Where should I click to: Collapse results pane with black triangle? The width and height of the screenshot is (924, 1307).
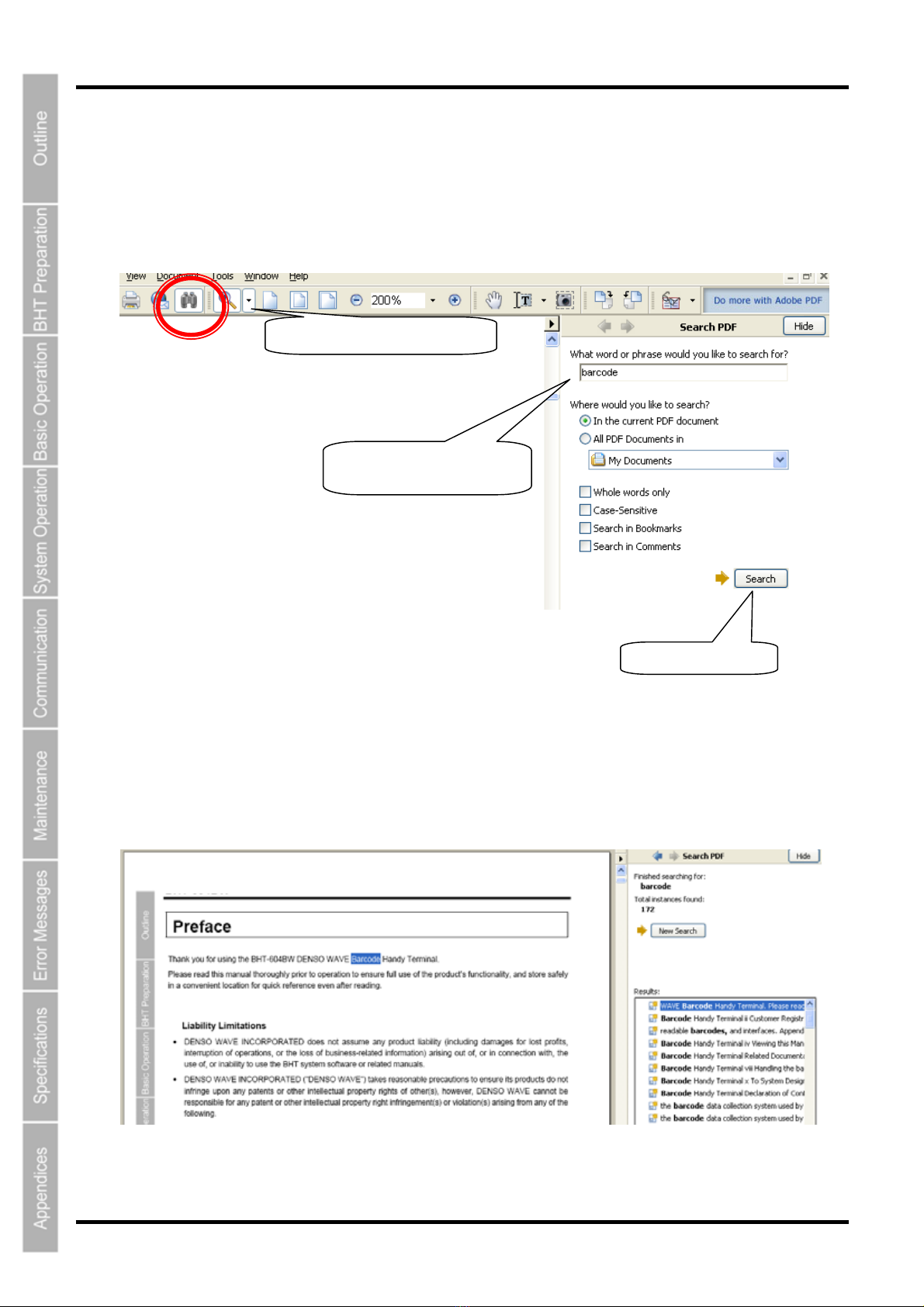coord(620,859)
